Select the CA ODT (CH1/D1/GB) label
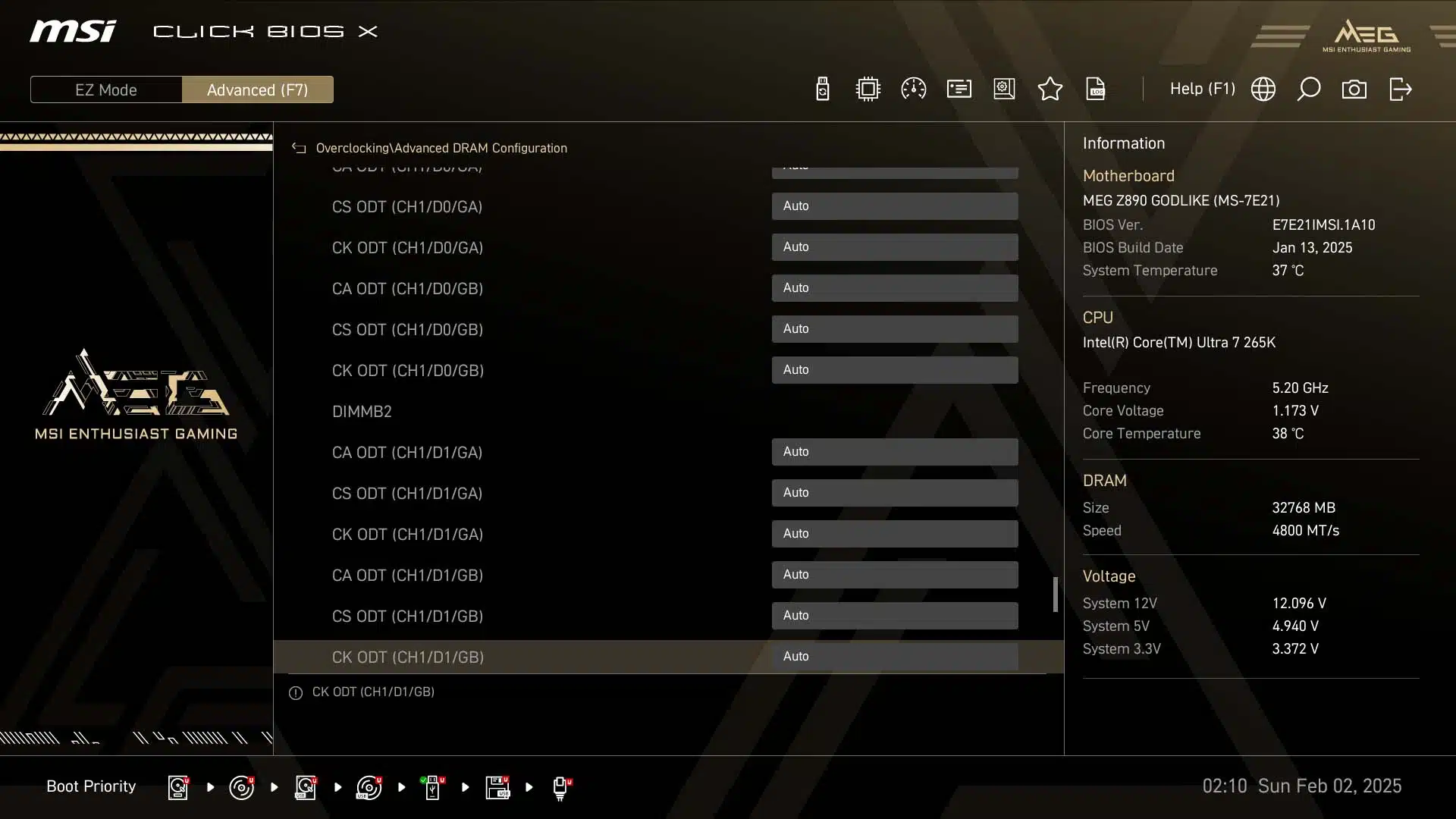Image resolution: width=1456 pixels, height=819 pixels. point(407,576)
